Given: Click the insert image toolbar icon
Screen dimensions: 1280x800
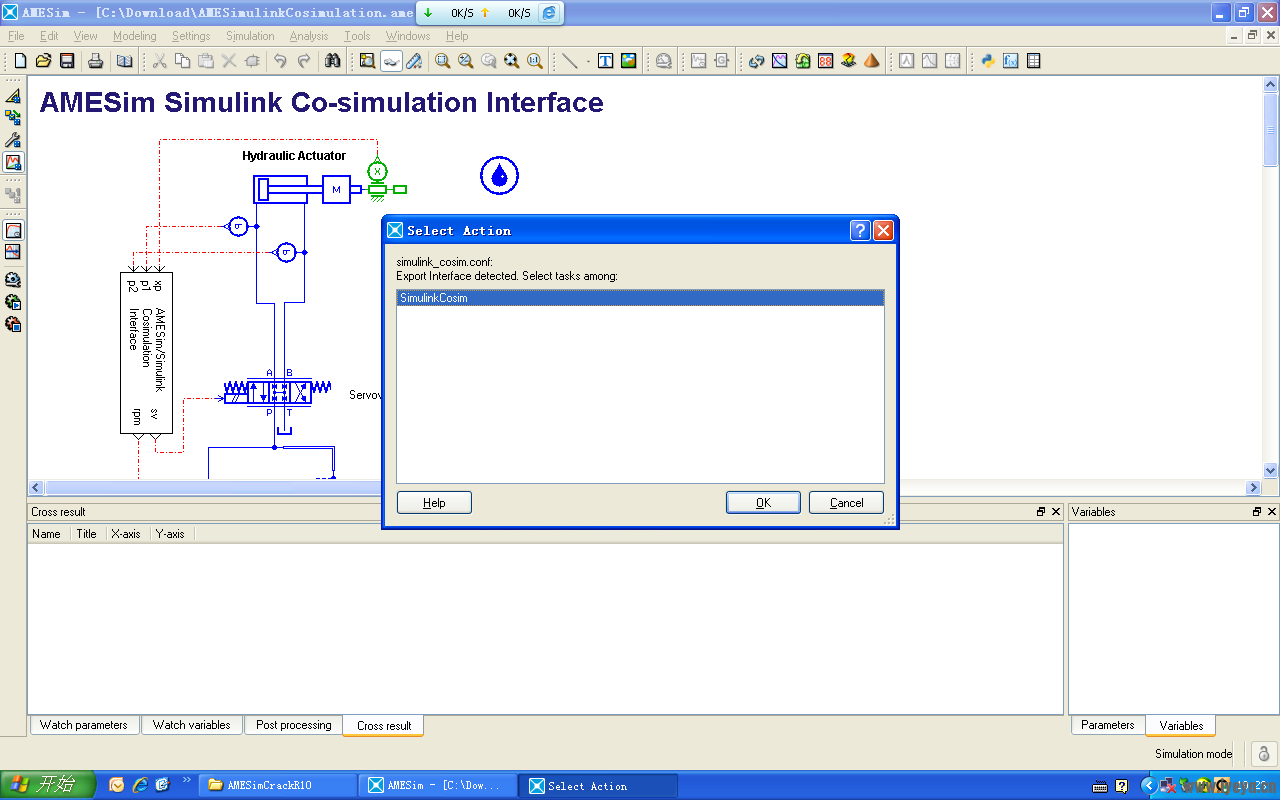Looking at the screenshot, I should tap(628, 61).
